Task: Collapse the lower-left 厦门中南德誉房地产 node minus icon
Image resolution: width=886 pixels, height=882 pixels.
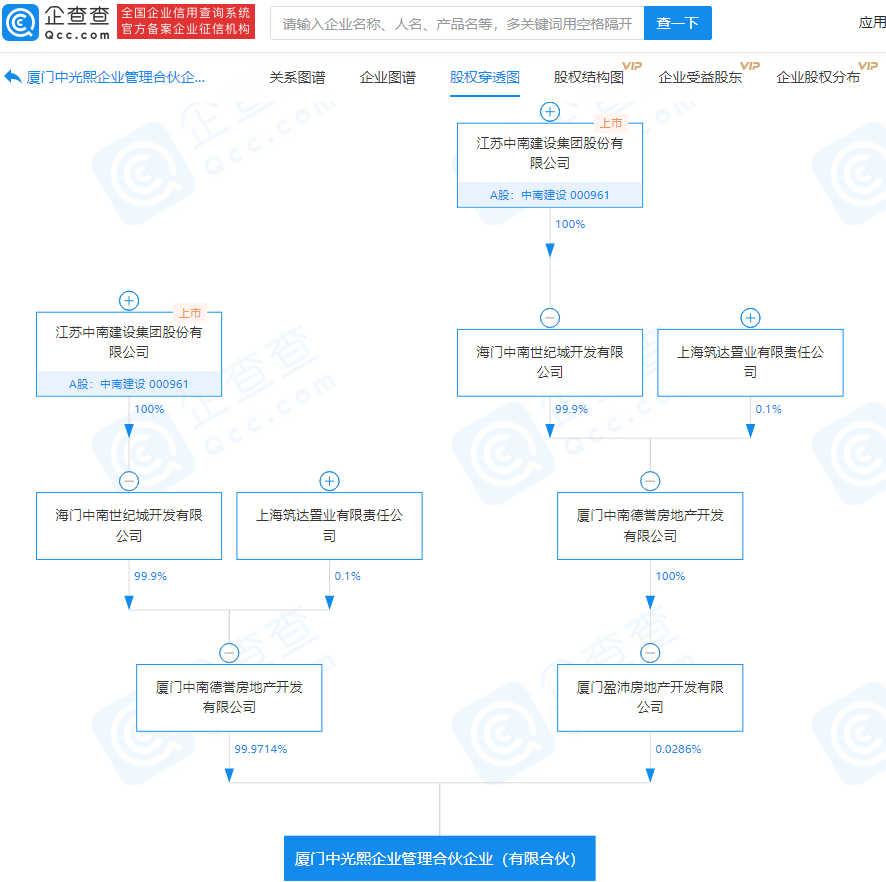Action: click(229, 653)
